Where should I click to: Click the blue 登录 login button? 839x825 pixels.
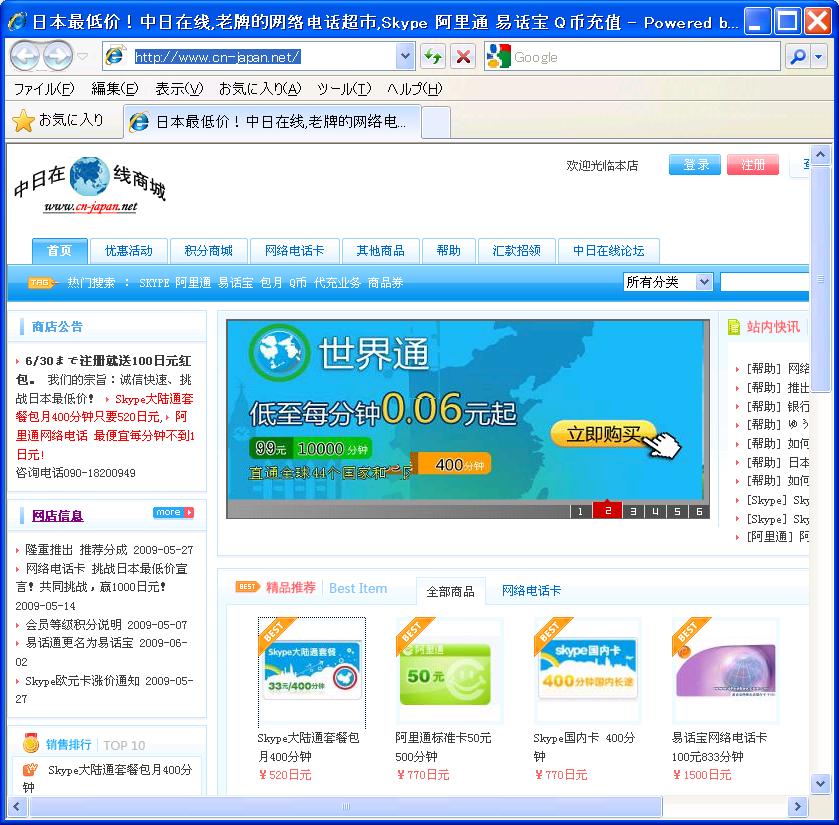tap(695, 165)
